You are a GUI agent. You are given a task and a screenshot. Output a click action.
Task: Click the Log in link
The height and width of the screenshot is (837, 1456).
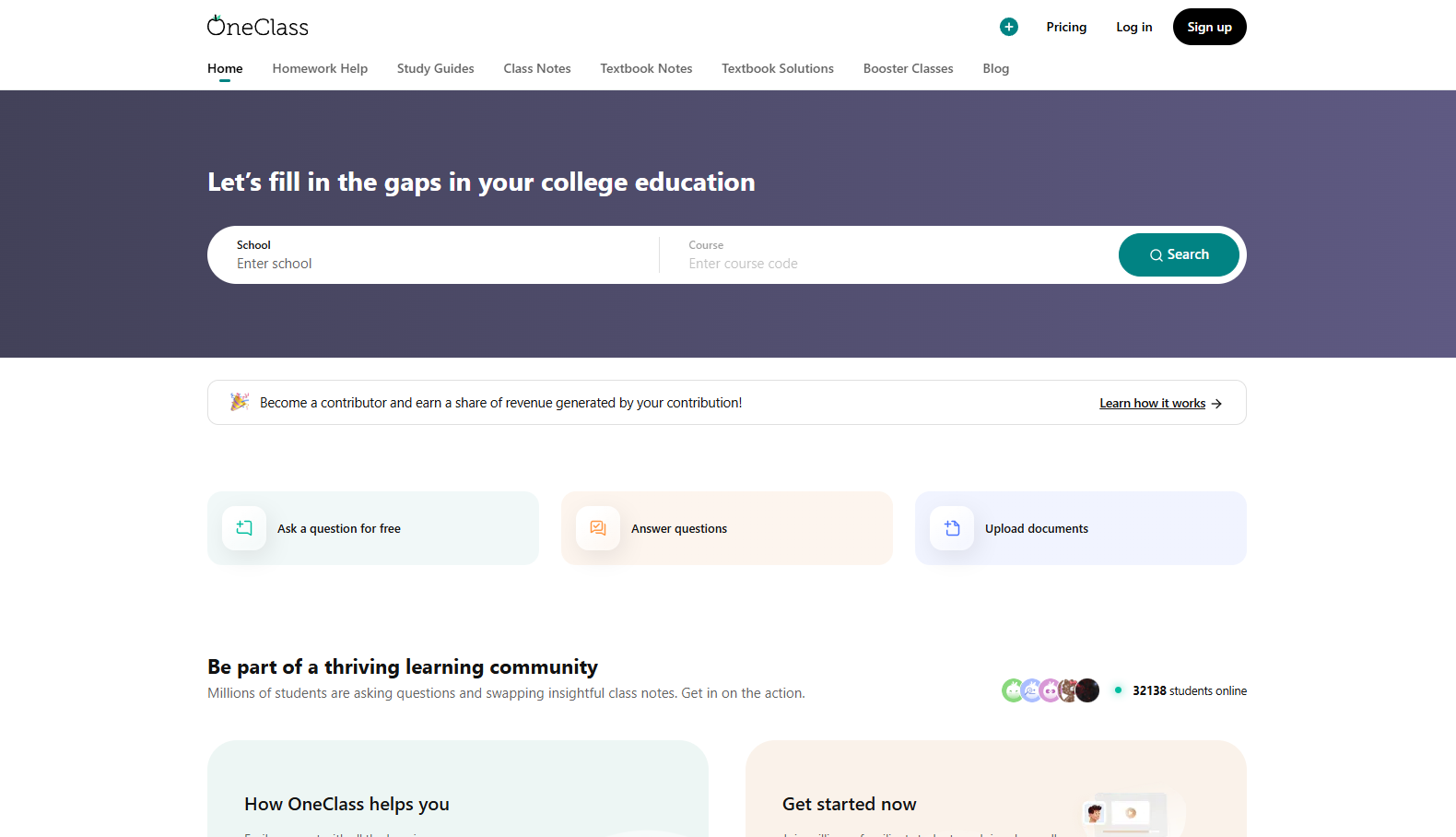coord(1133,27)
